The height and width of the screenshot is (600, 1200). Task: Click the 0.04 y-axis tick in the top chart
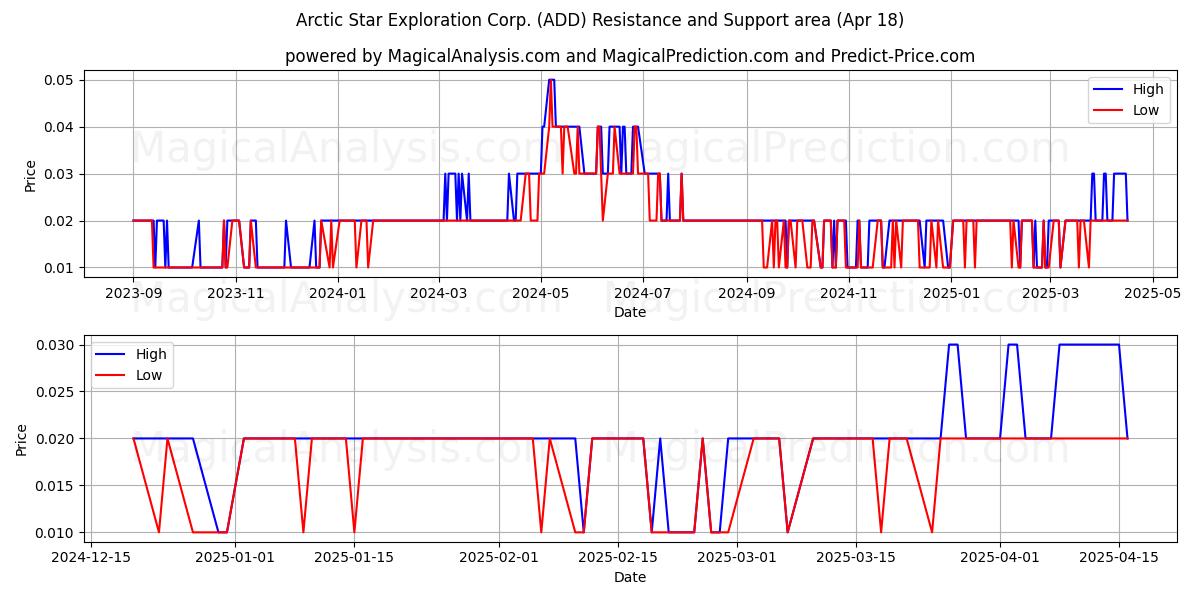tap(61, 127)
